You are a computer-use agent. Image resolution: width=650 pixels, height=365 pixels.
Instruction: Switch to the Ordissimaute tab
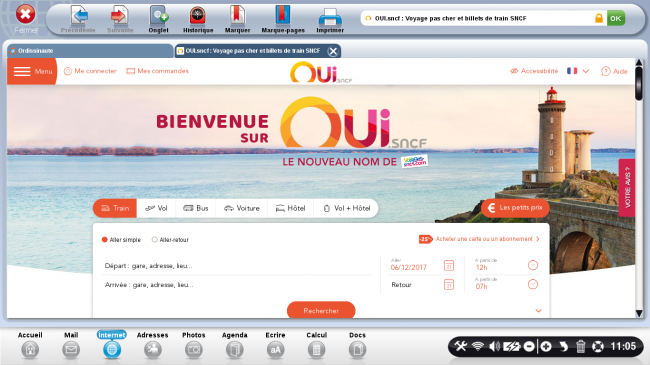pos(90,51)
